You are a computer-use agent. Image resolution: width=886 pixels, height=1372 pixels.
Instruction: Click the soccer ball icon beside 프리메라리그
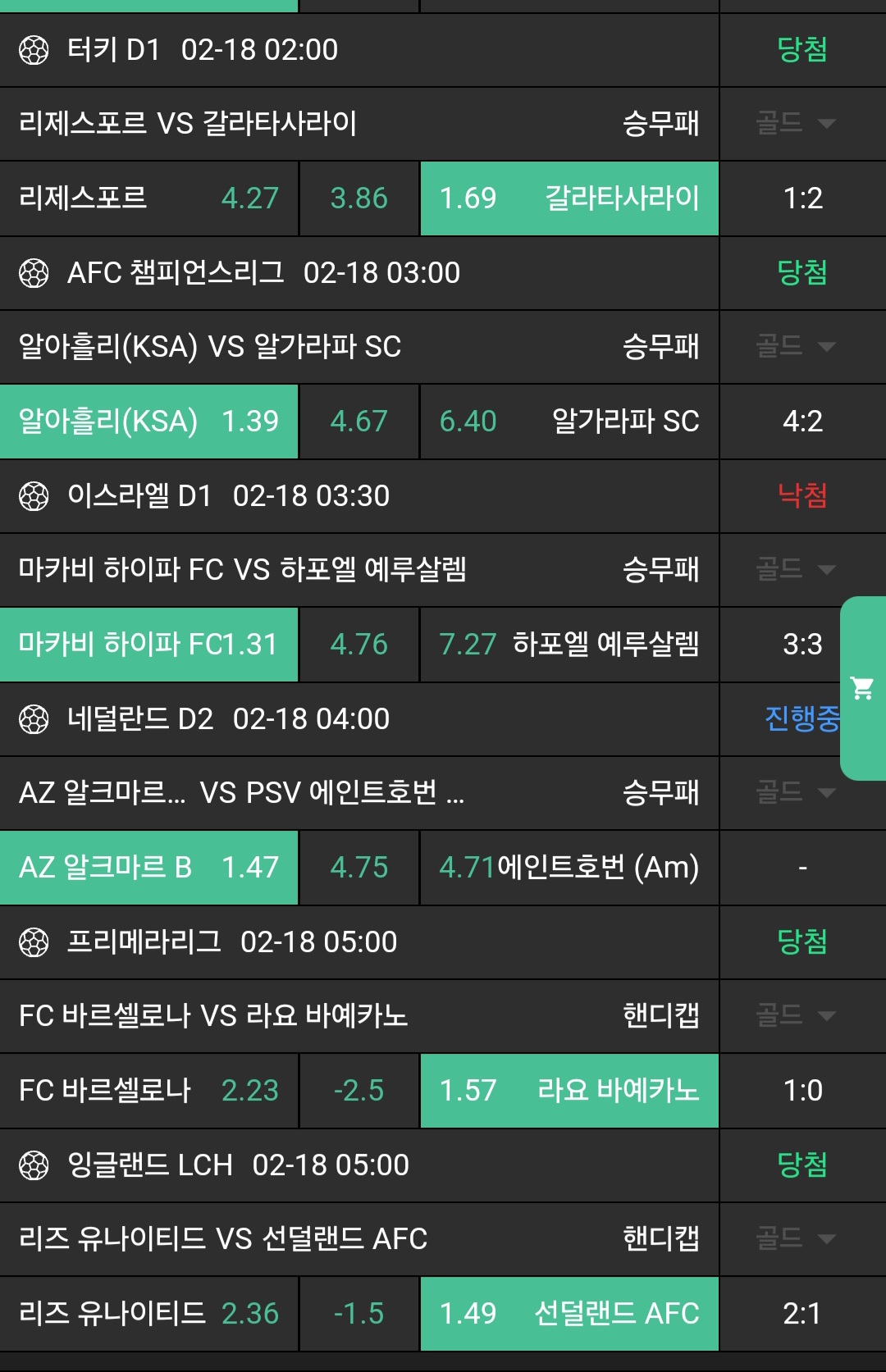[x=34, y=942]
